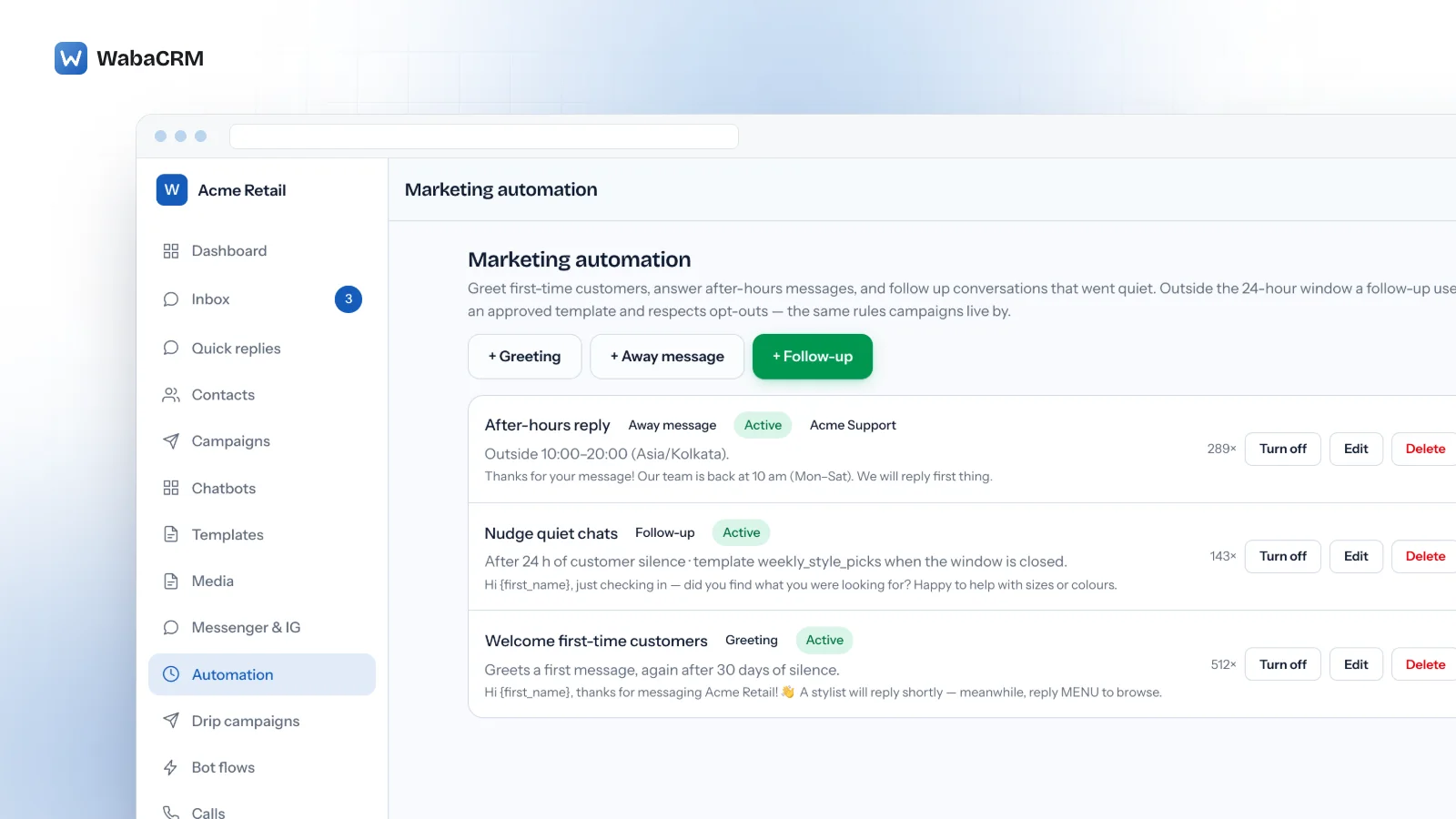Click the 289× send count
Viewport: 1456px width, 819px height.
(1221, 449)
